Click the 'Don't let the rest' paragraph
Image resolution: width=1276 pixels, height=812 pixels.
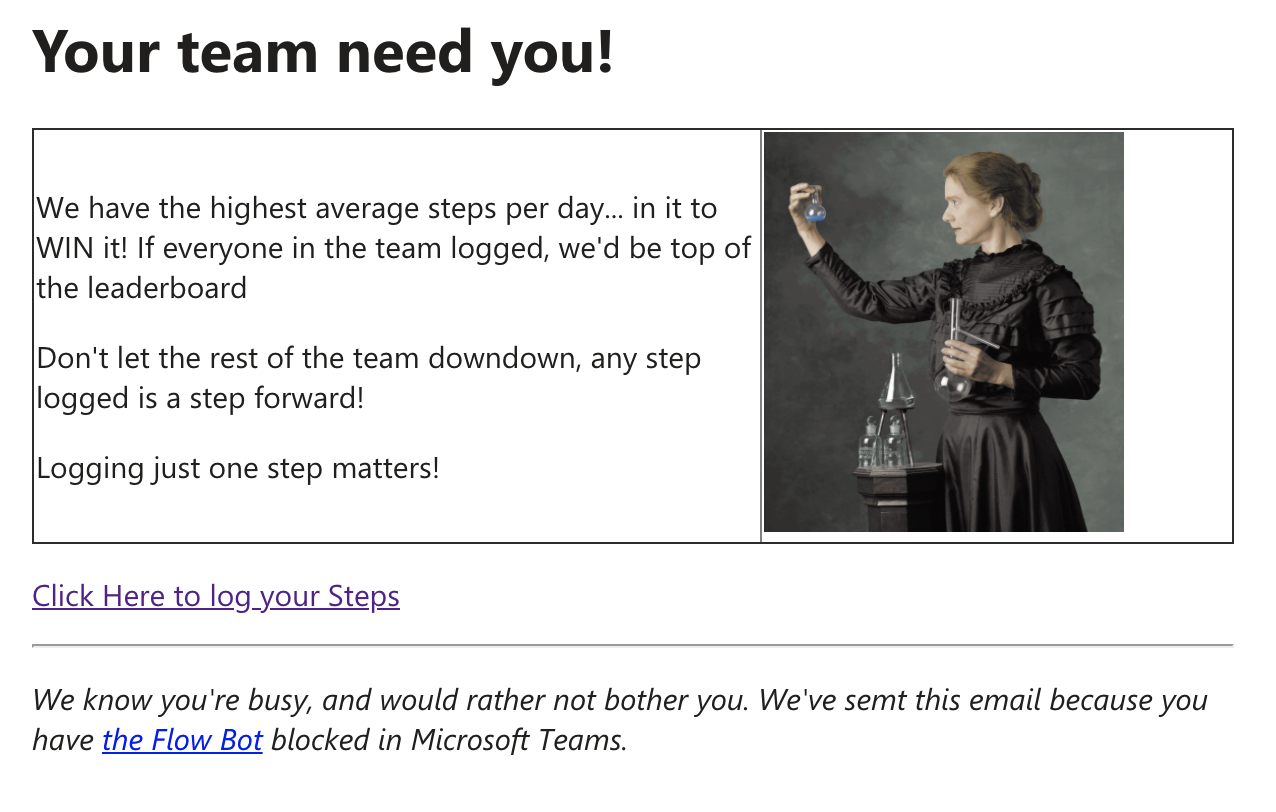tap(369, 378)
